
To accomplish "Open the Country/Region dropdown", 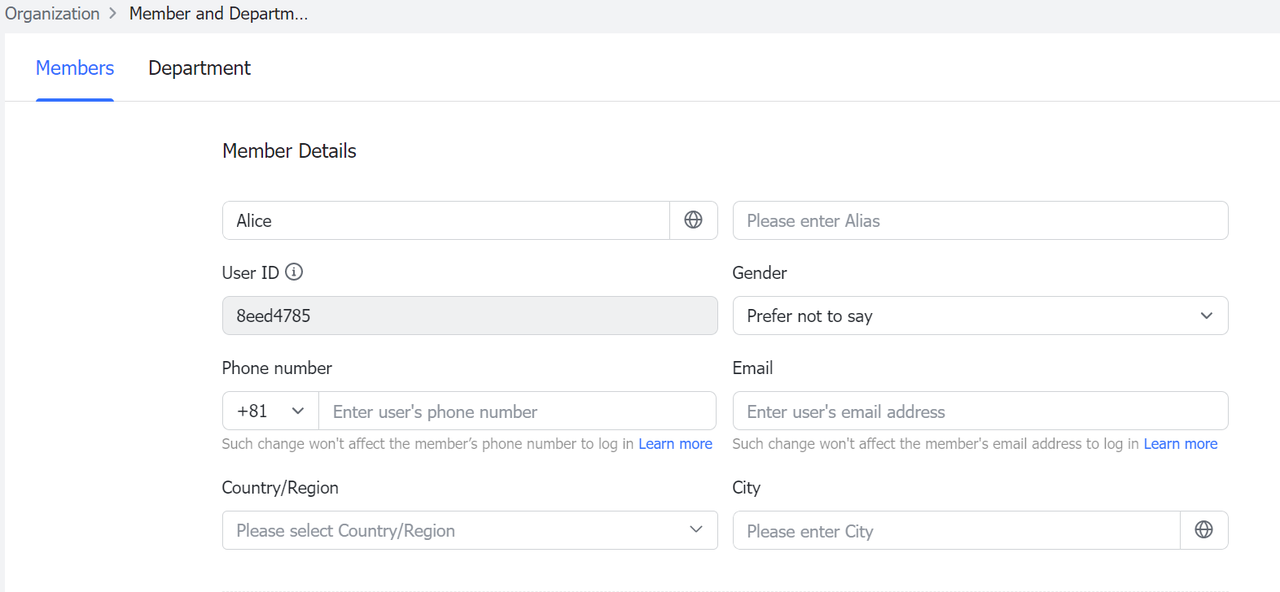I will 469,530.
